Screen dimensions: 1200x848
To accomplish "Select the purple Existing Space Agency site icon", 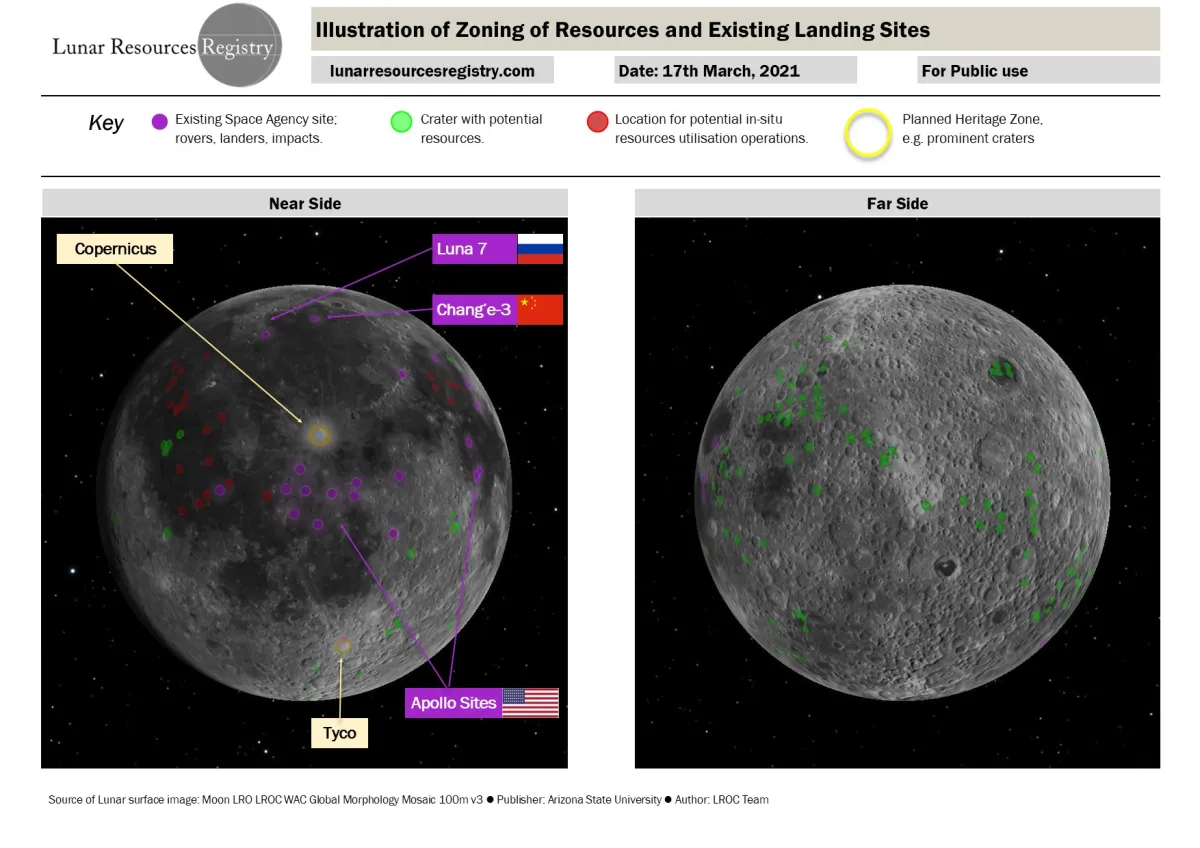I will [160, 121].
